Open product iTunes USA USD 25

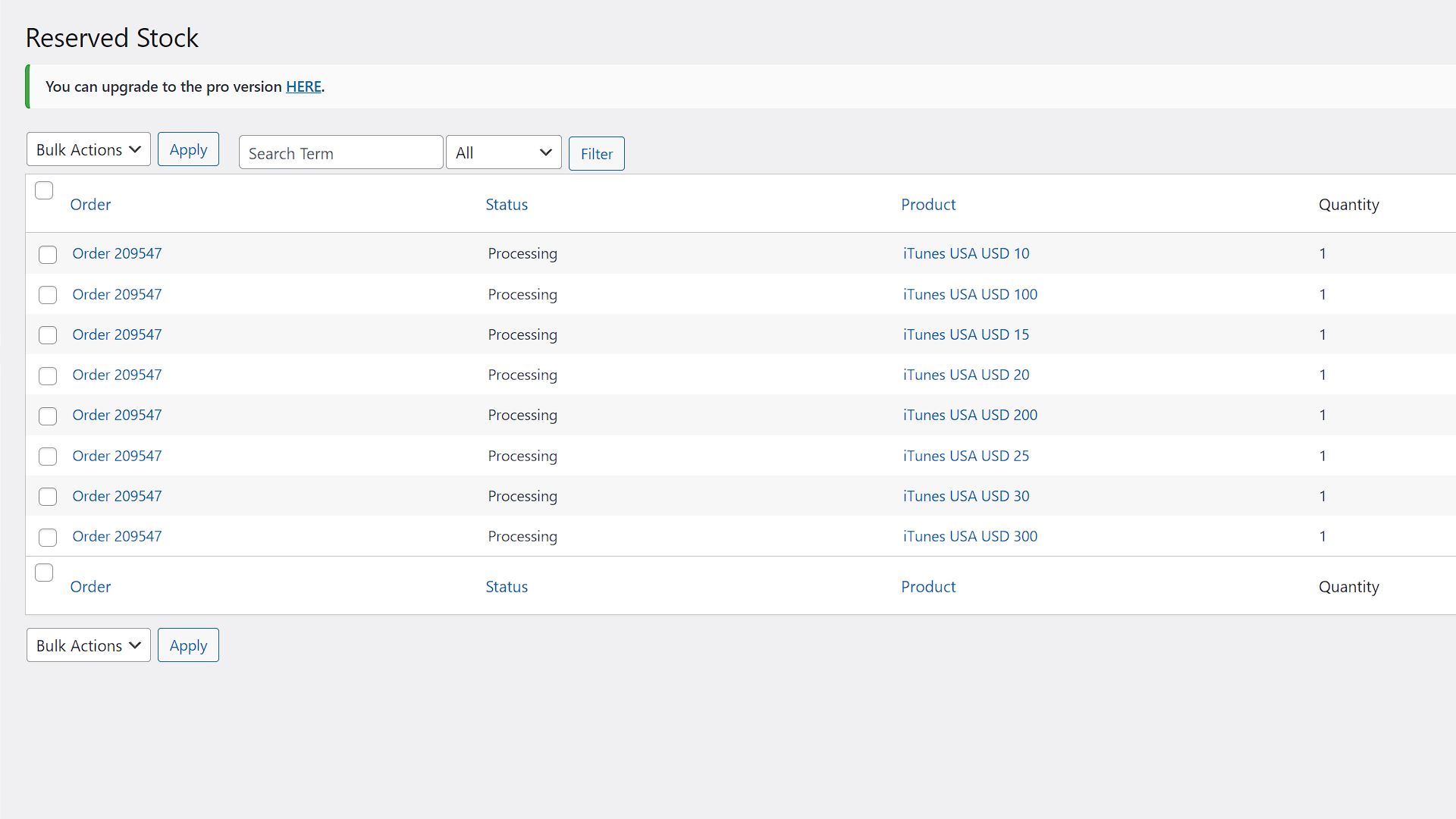click(x=966, y=456)
